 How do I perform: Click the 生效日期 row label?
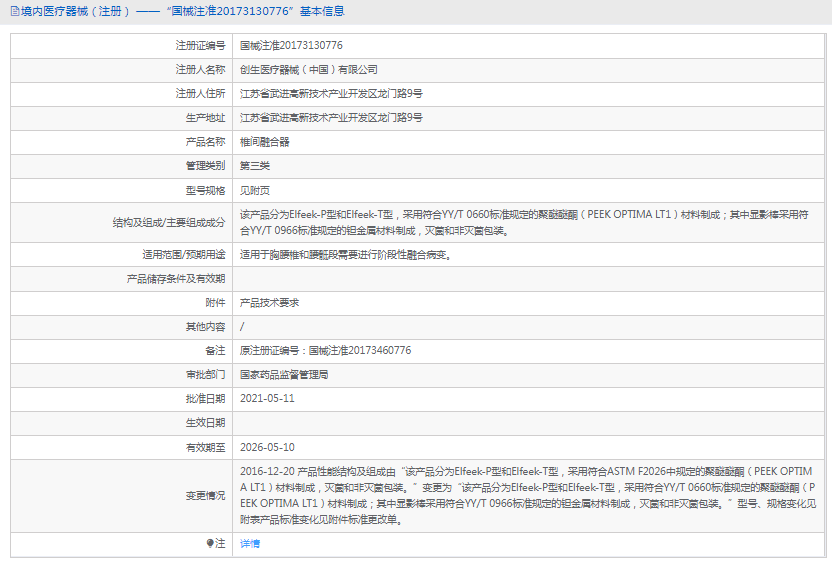pyautogui.click(x=205, y=422)
